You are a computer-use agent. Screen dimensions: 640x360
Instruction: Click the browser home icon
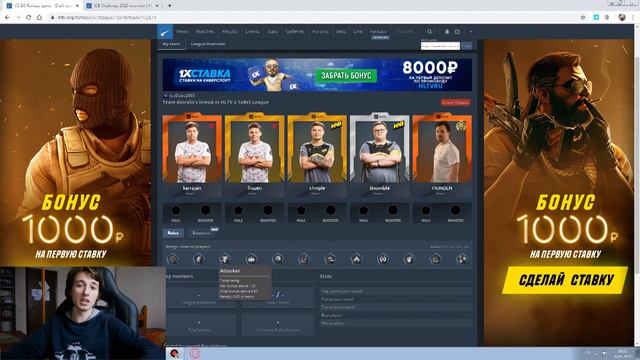click(39, 18)
